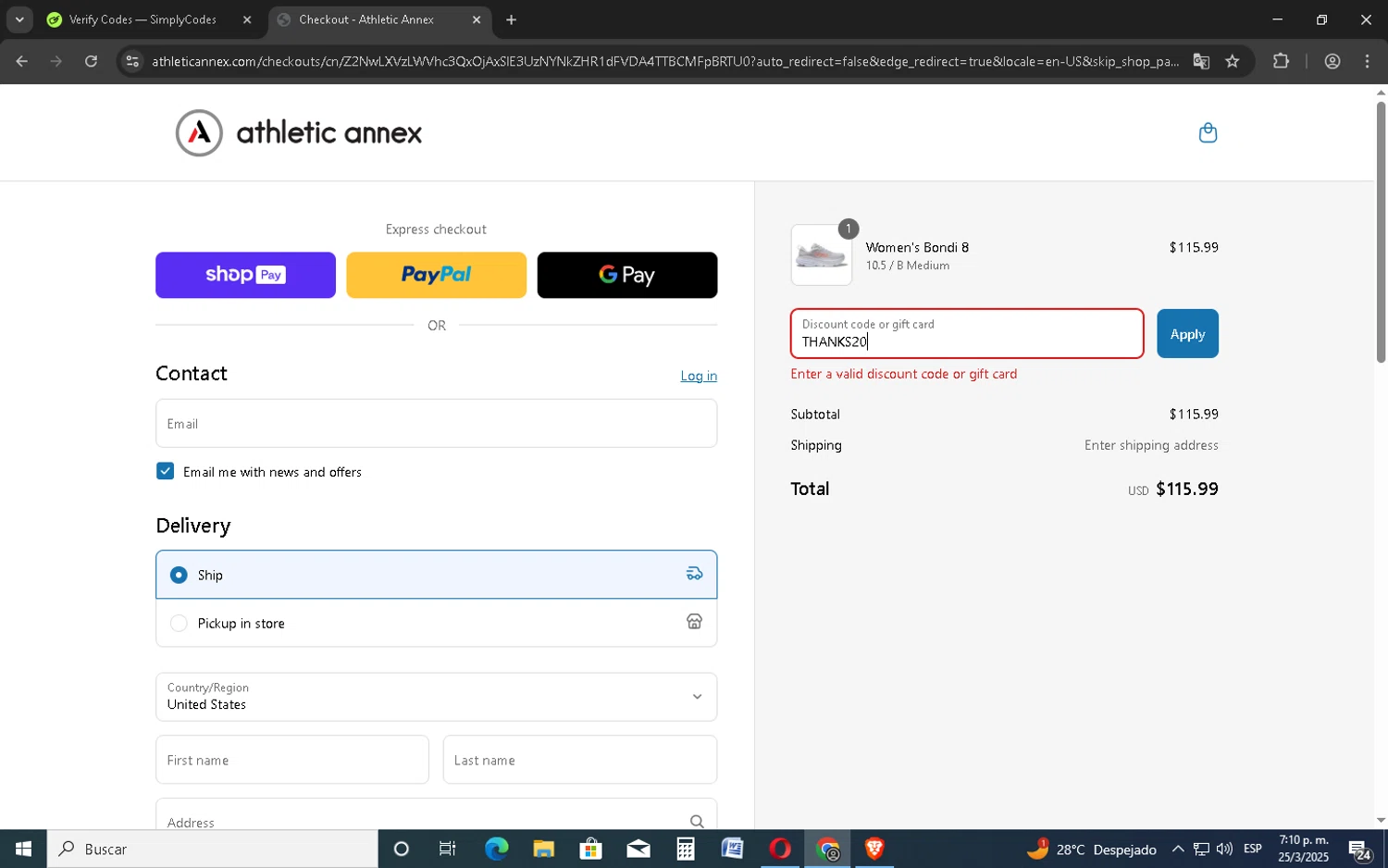The height and width of the screenshot is (868, 1388).
Task: Open the volume control in system tray
Action: click(1224, 849)
